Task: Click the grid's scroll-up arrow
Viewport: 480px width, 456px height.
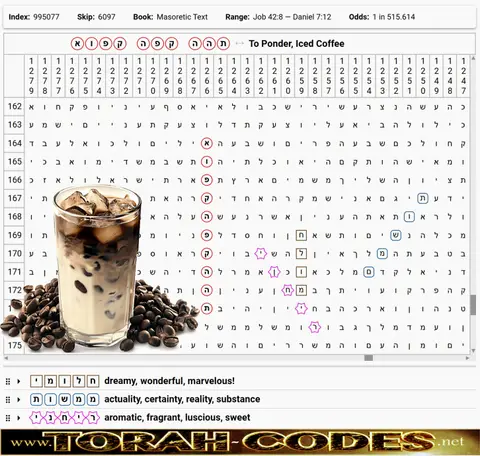Action: 473,58
